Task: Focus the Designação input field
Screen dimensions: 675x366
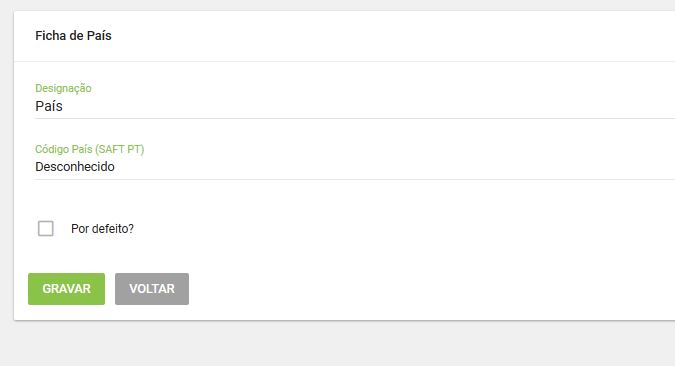Action: coord(355,106)
